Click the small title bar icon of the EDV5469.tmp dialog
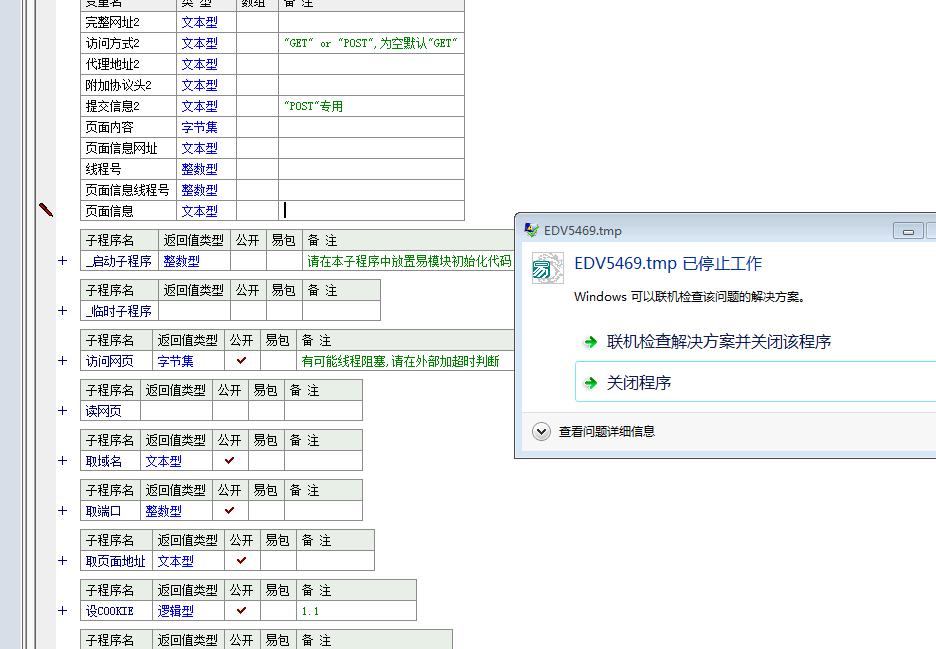The image size is (936, 649). (x=532, y=230)
